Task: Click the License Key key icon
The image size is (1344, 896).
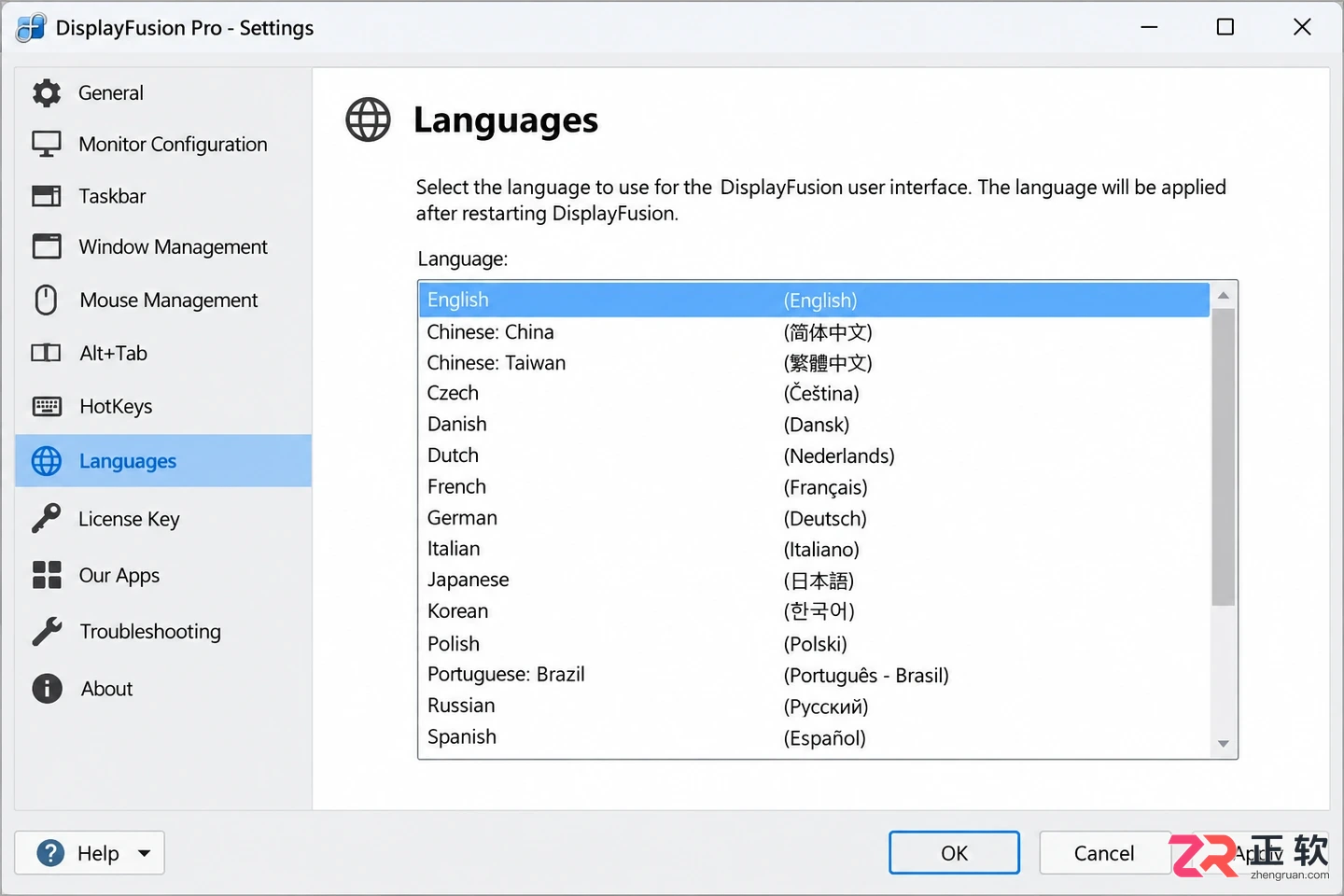Action: click(x=46, y=518)
